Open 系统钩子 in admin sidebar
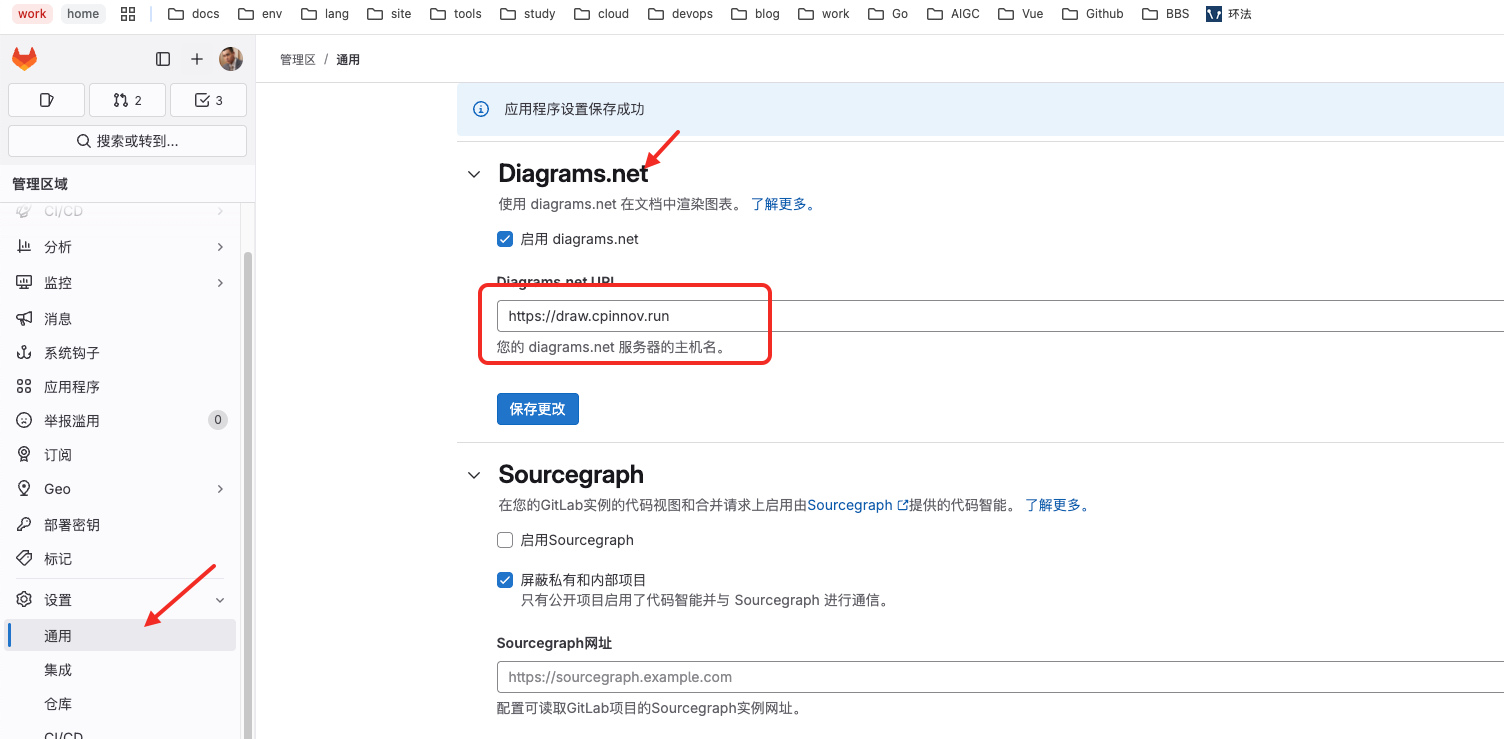The image size is (1504, 739). (121, 353)
